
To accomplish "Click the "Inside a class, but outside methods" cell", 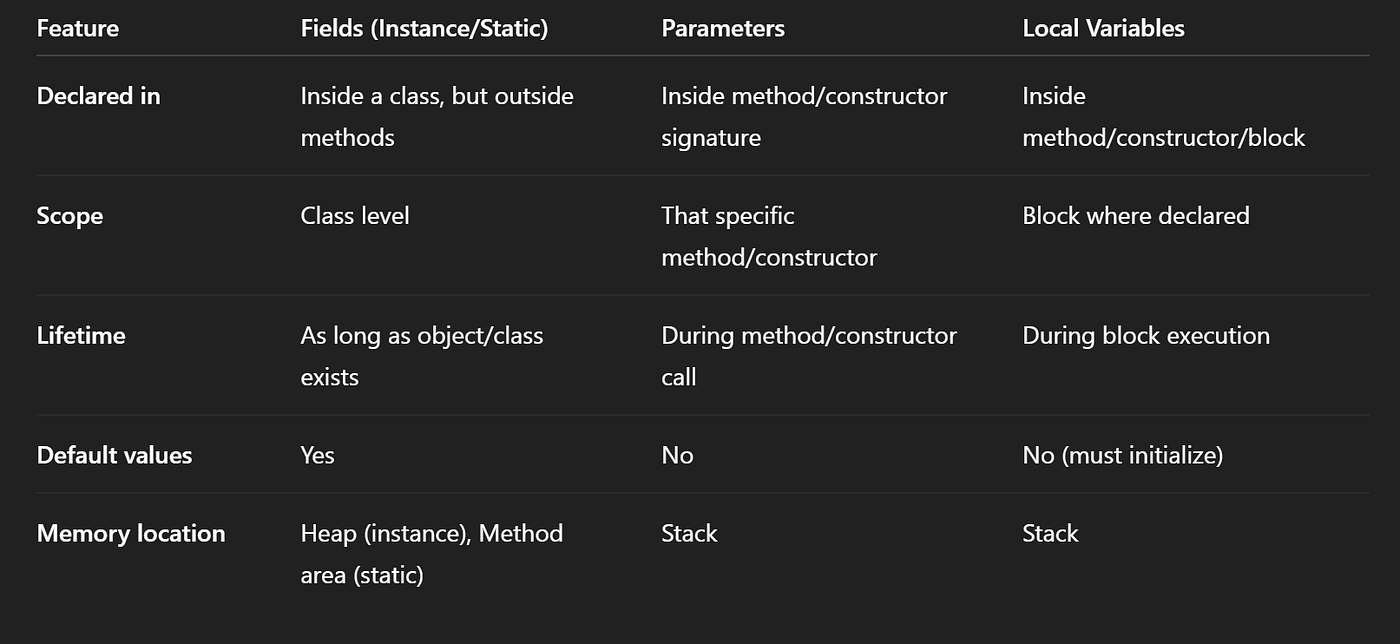I will click(x=437, y=116).
